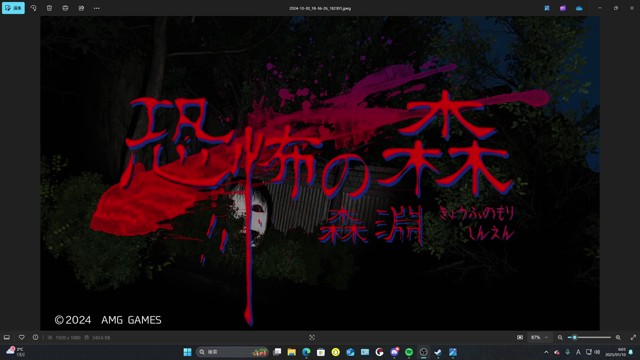Zoom out with the minus magnifier icon
This screenshot has width=640, height=360.
[x=560, y=338]
